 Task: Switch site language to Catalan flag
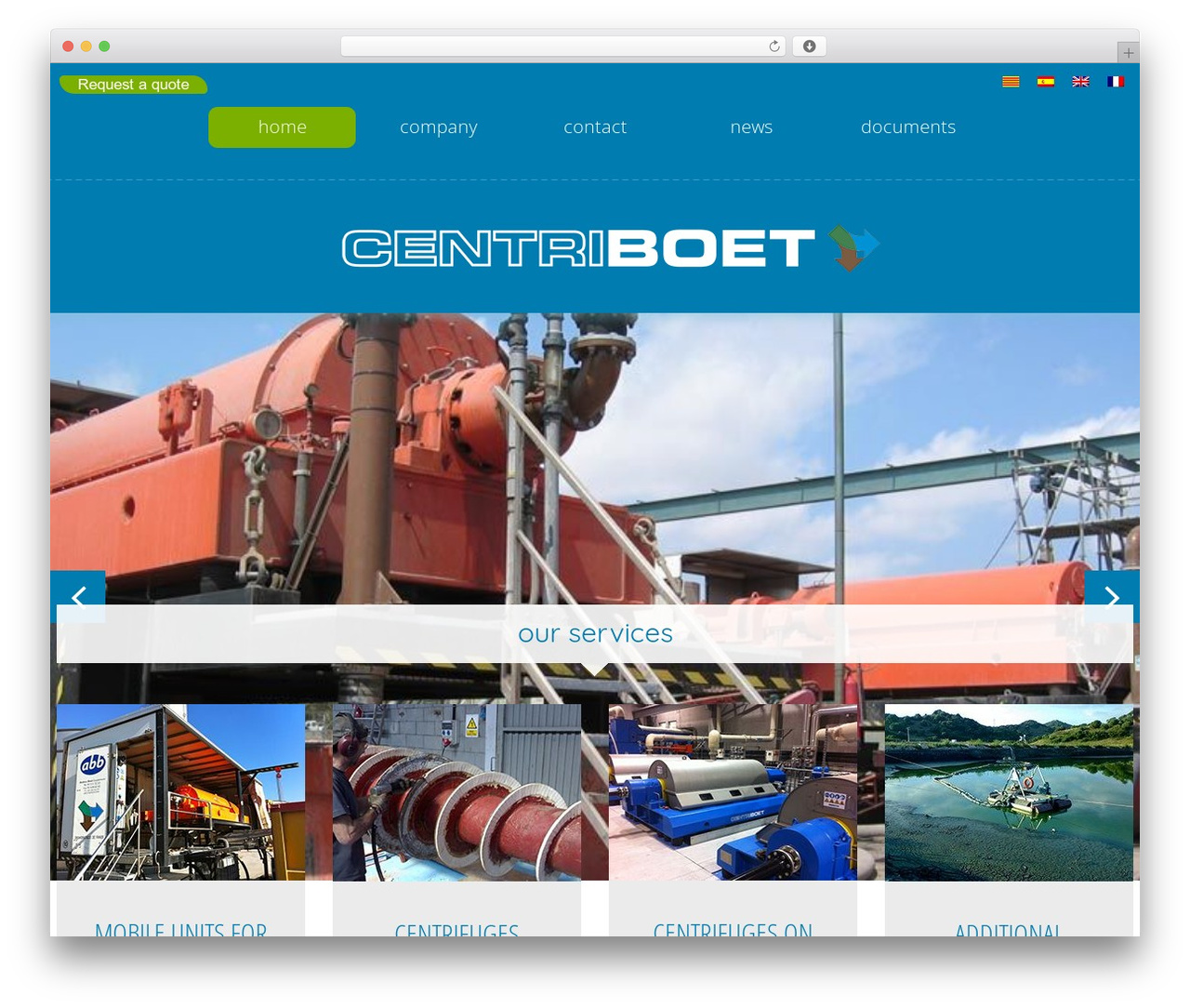coord(1011,82)
